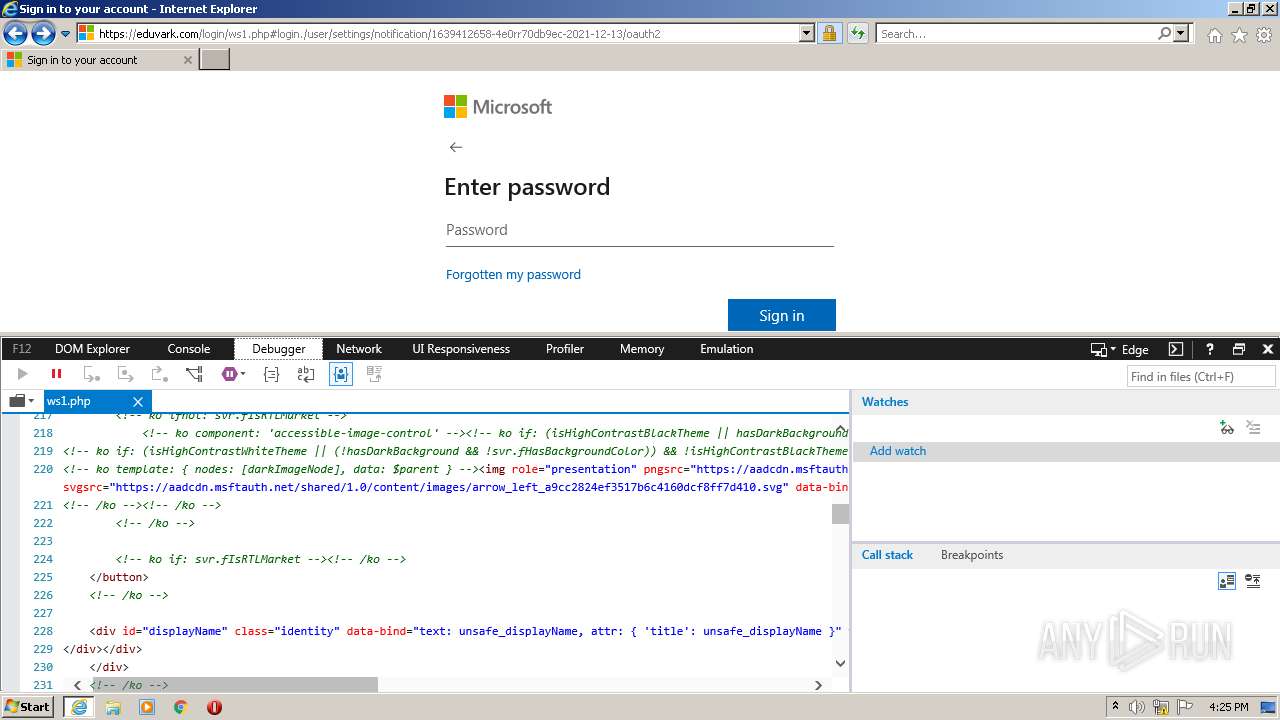Open the exception behavior dropdown (purple stop icon)

[233, 374]
